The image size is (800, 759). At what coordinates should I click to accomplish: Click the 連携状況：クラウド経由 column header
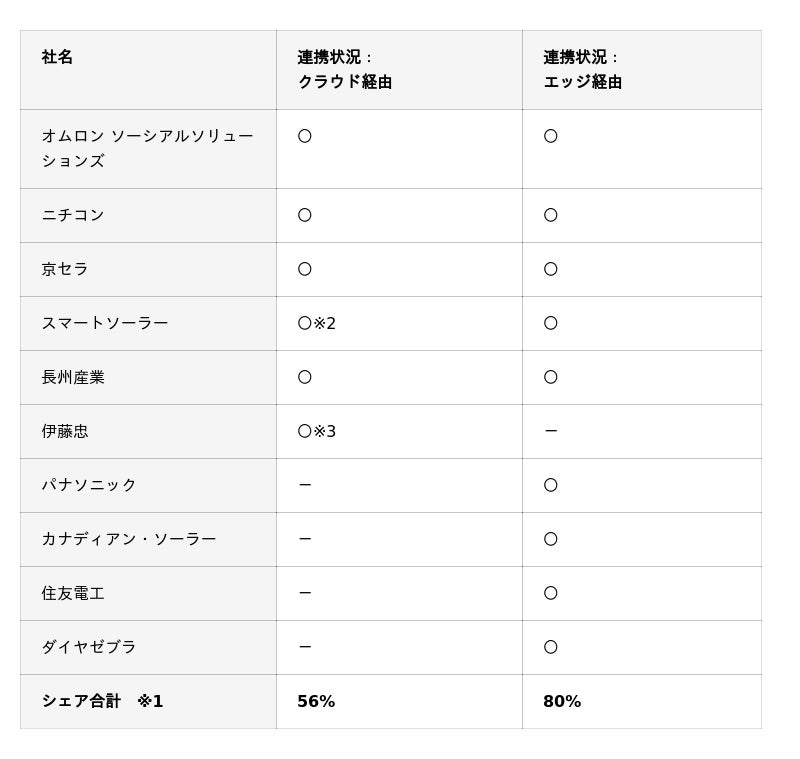344,70
